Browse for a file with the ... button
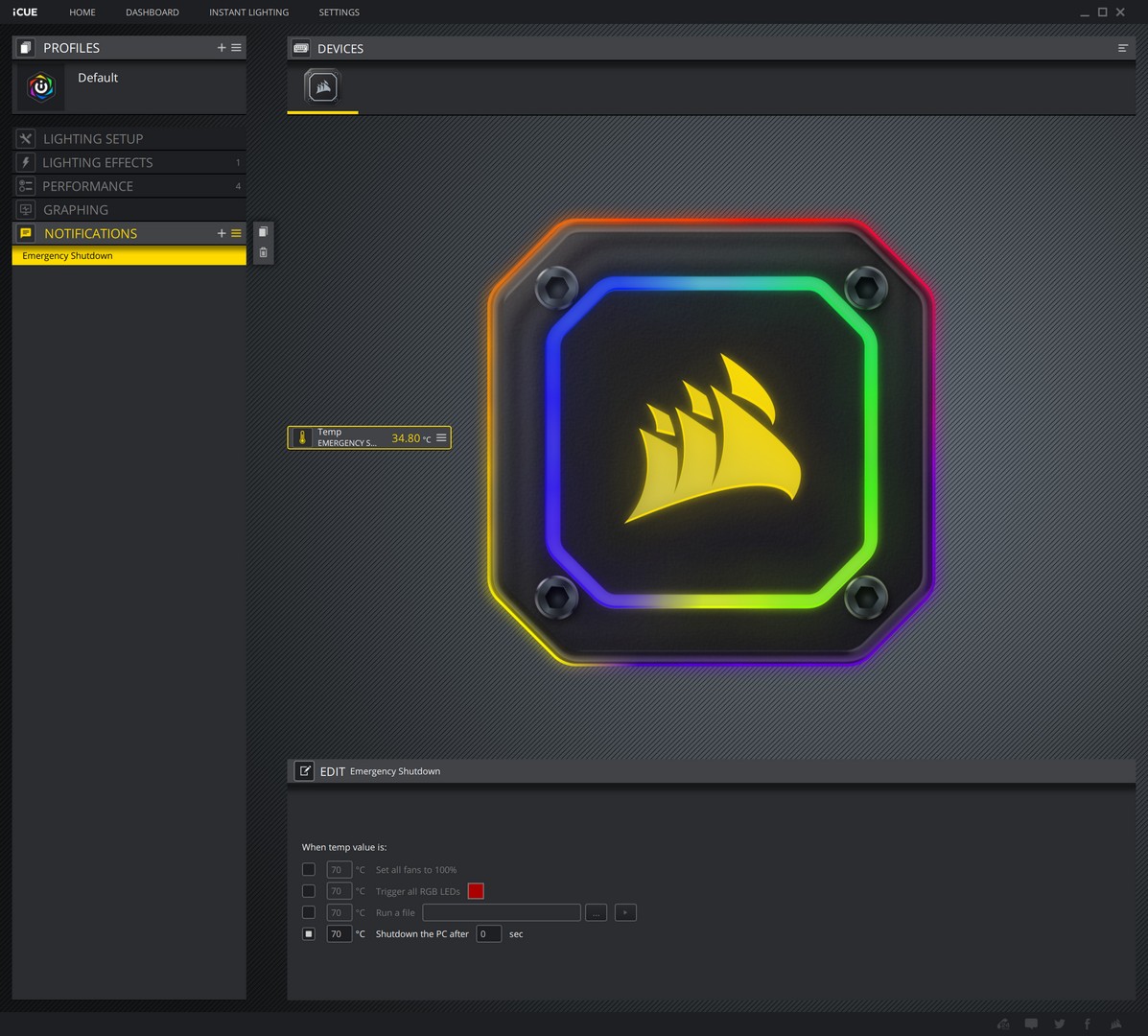This screenshot has width=1148, height=1036. [x=596, y=912]
